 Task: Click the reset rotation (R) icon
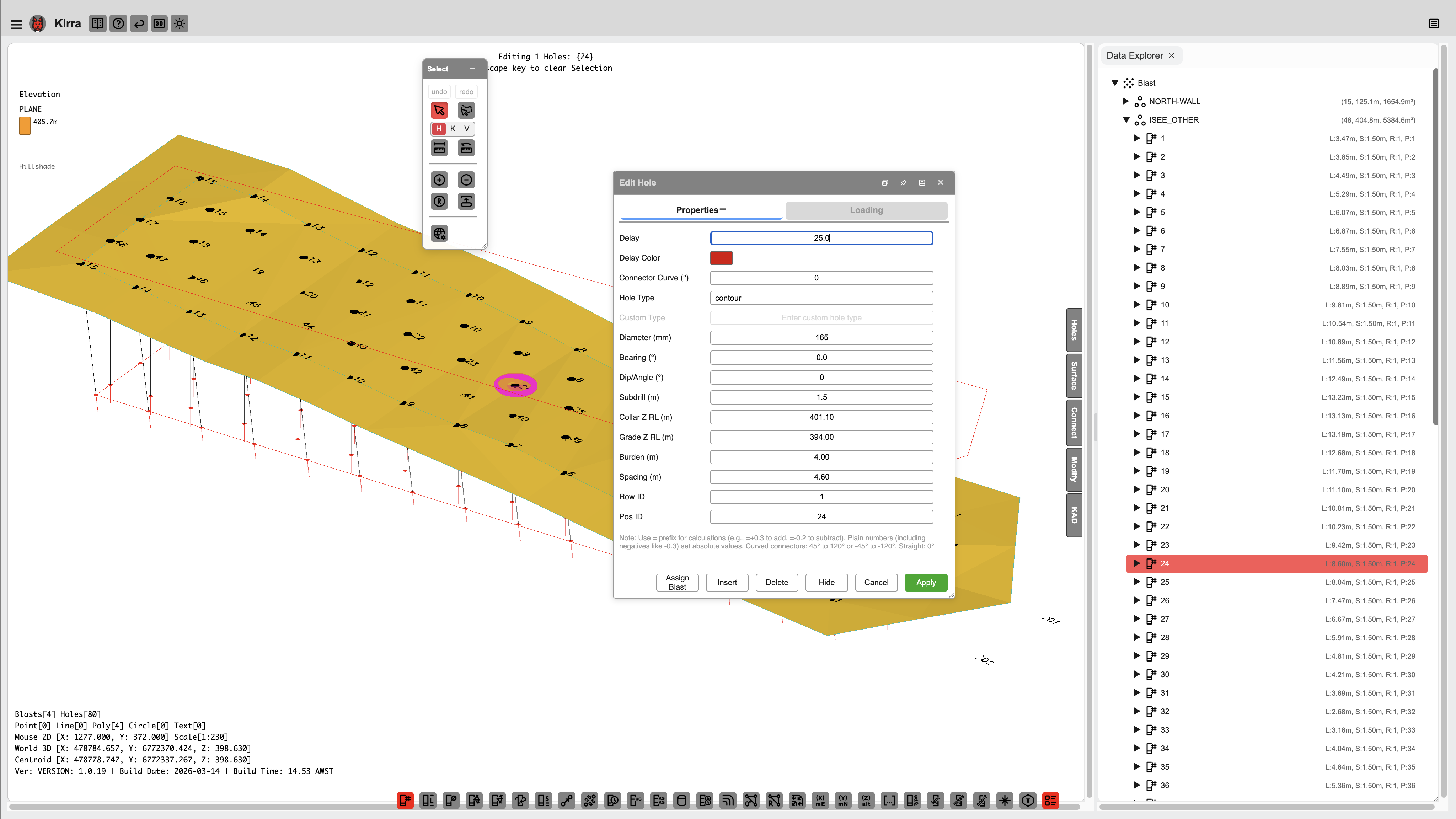(439, 201)
